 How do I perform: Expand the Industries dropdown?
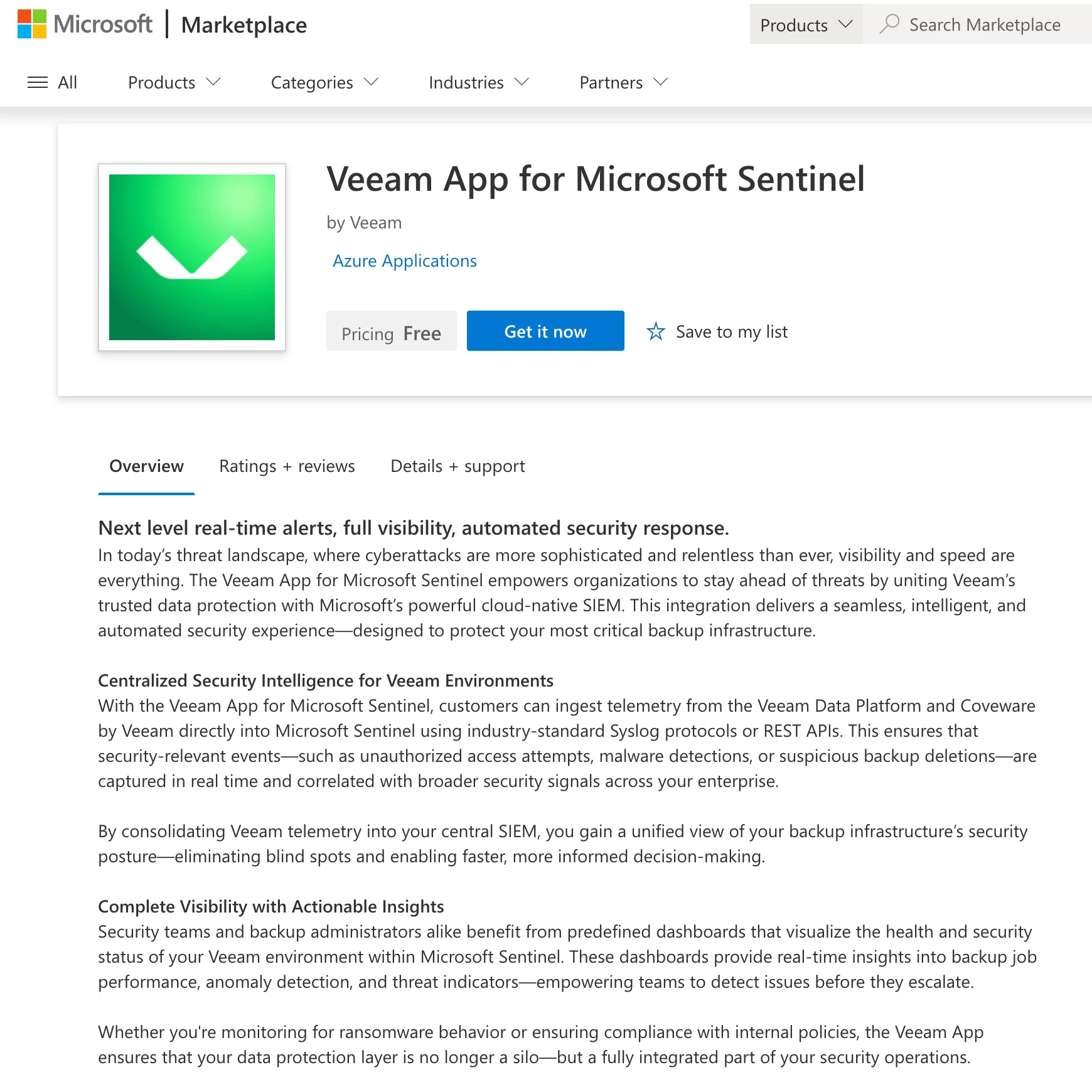click(x=479, y=82)
